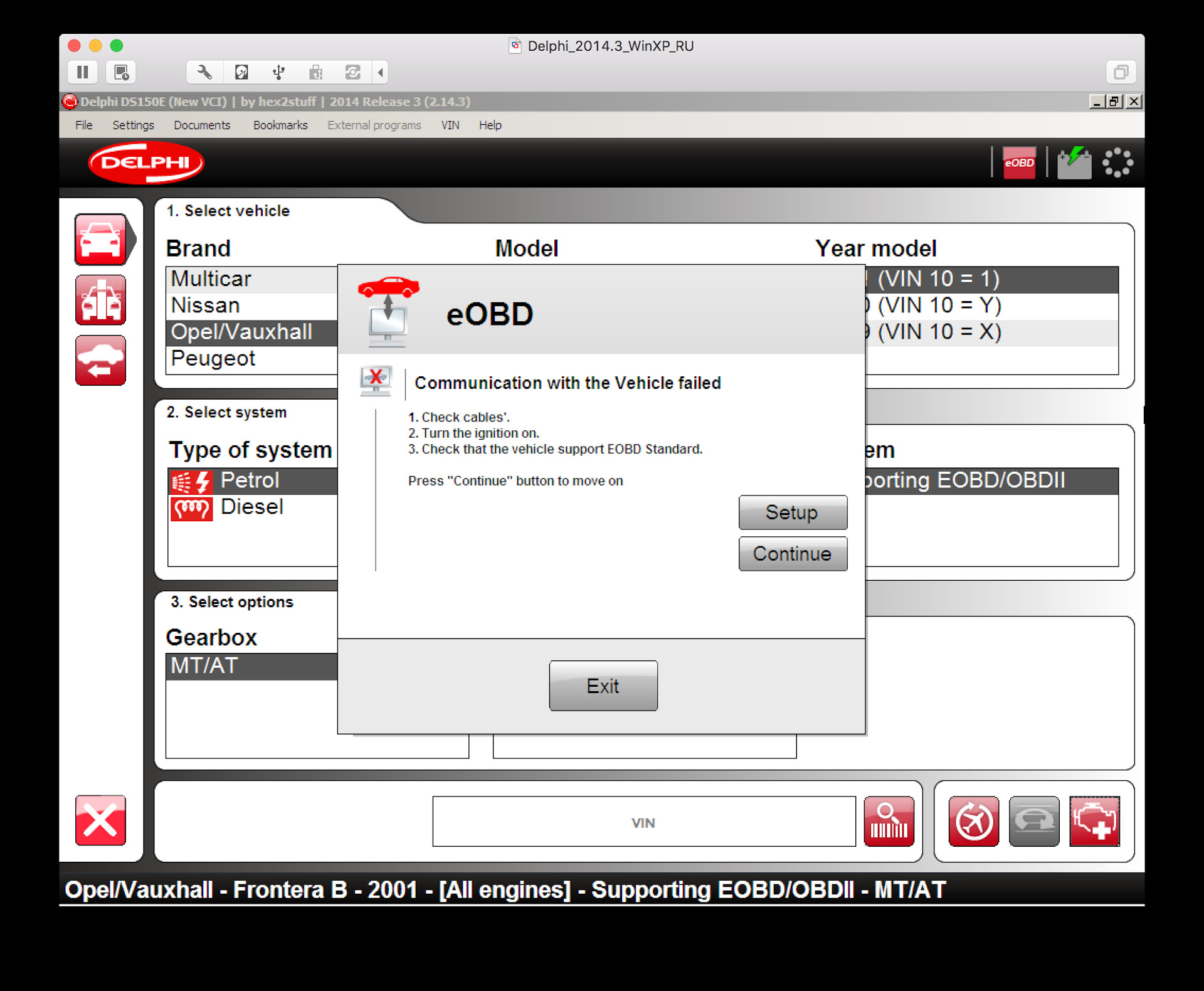This screenshot has width=1204, height=991.
Task: Collapse VM toolbar with left arrow
Action: [x=381, y=72]
